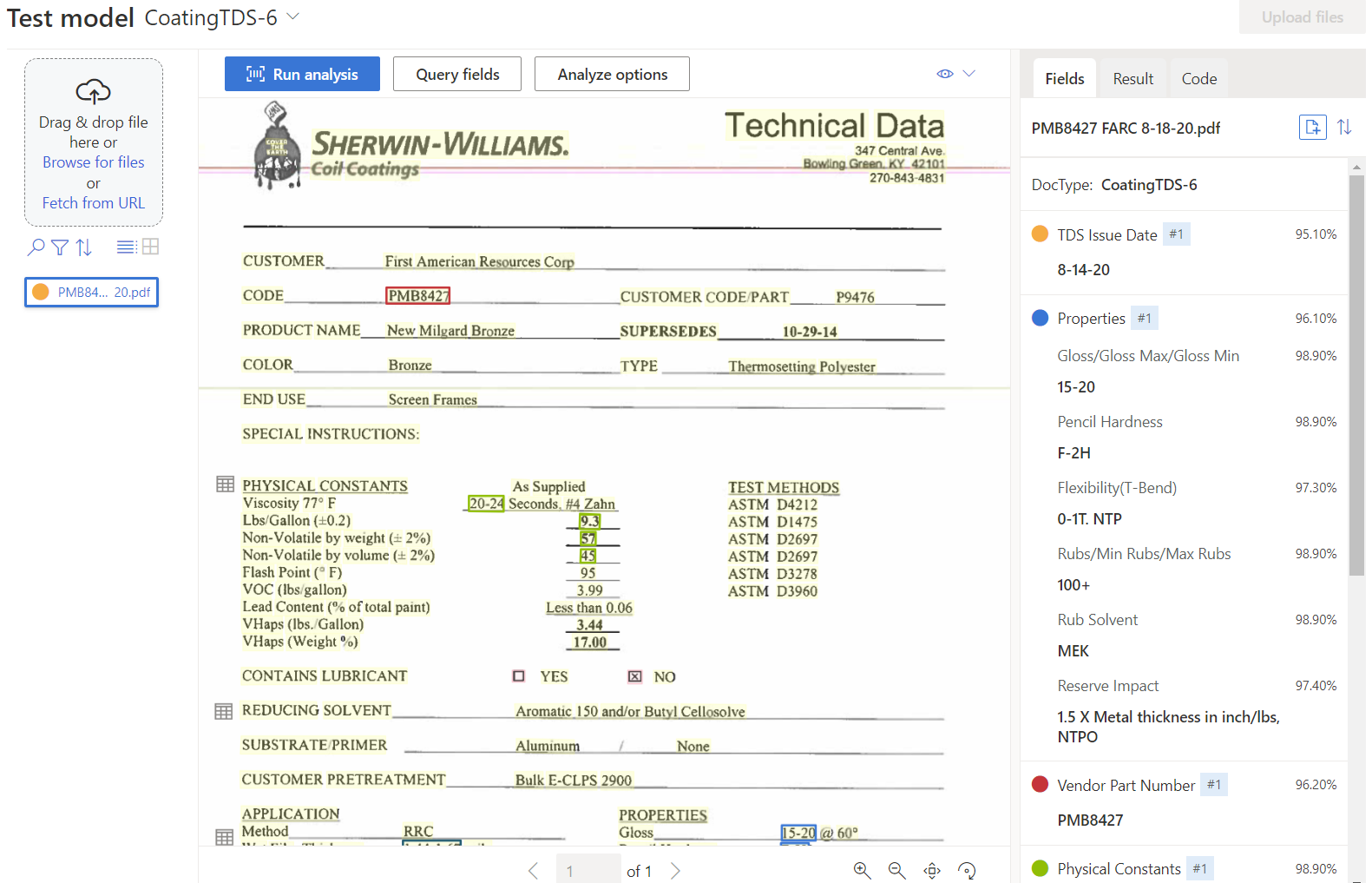The image size is (1372, 883).
Task: Toggle document overlay visibility eye icon
Action: pyautogui.click(x=945, y=74)
